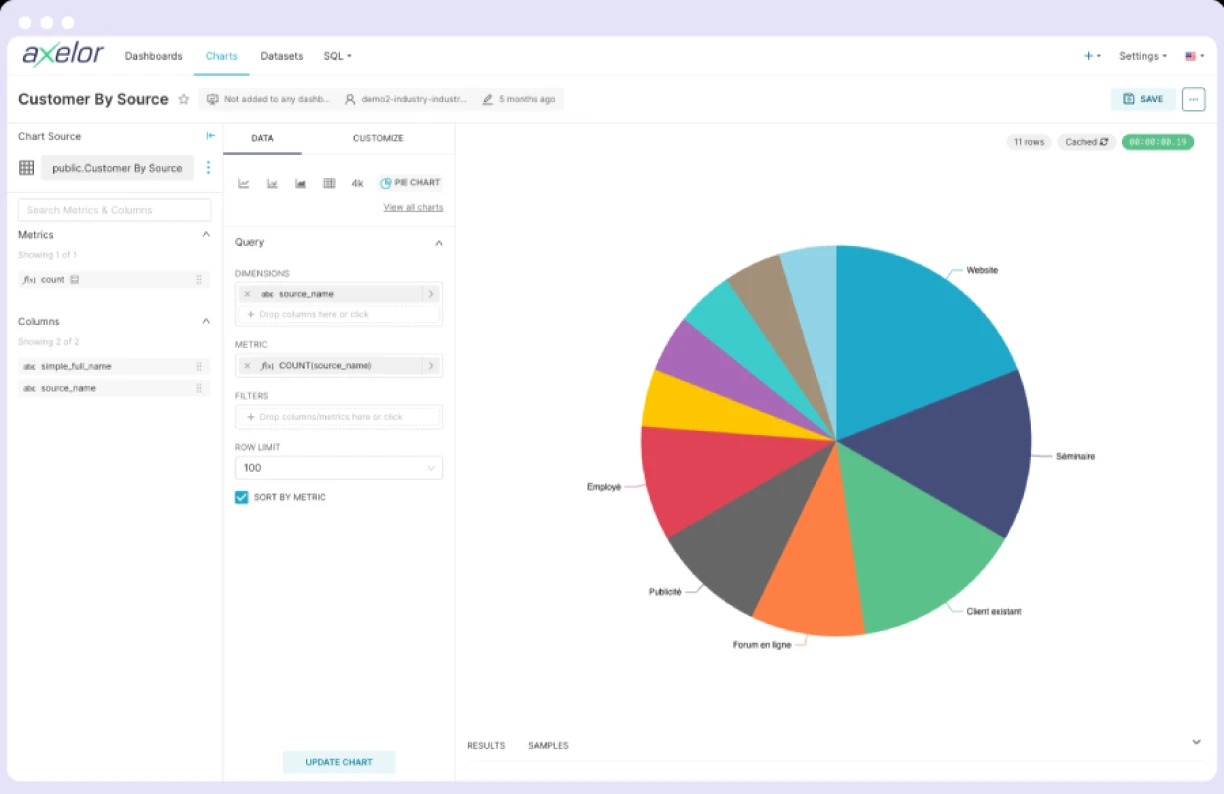The width and height of the screenshot is (1224, 794).
Task: Click the Search Metrics & Columns field
Action: click(x=113, y=209)
